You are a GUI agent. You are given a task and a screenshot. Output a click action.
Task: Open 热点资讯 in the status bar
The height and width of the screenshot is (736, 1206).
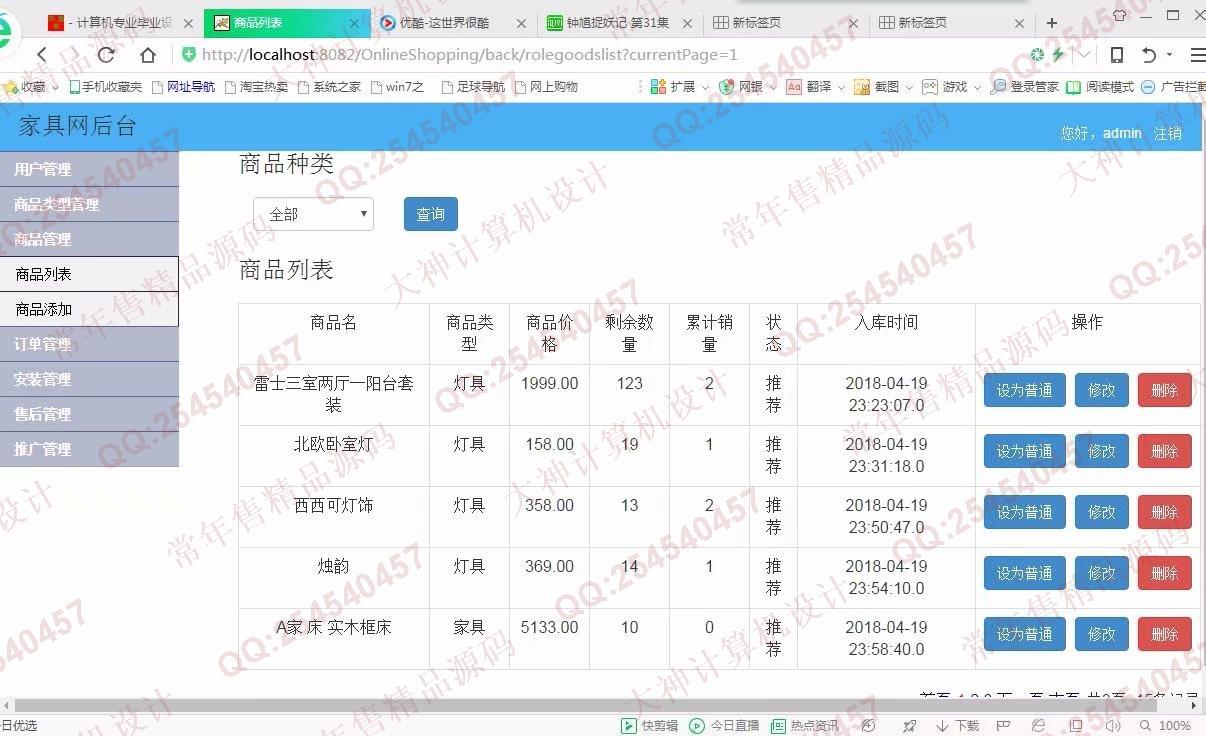coord(805,726)
